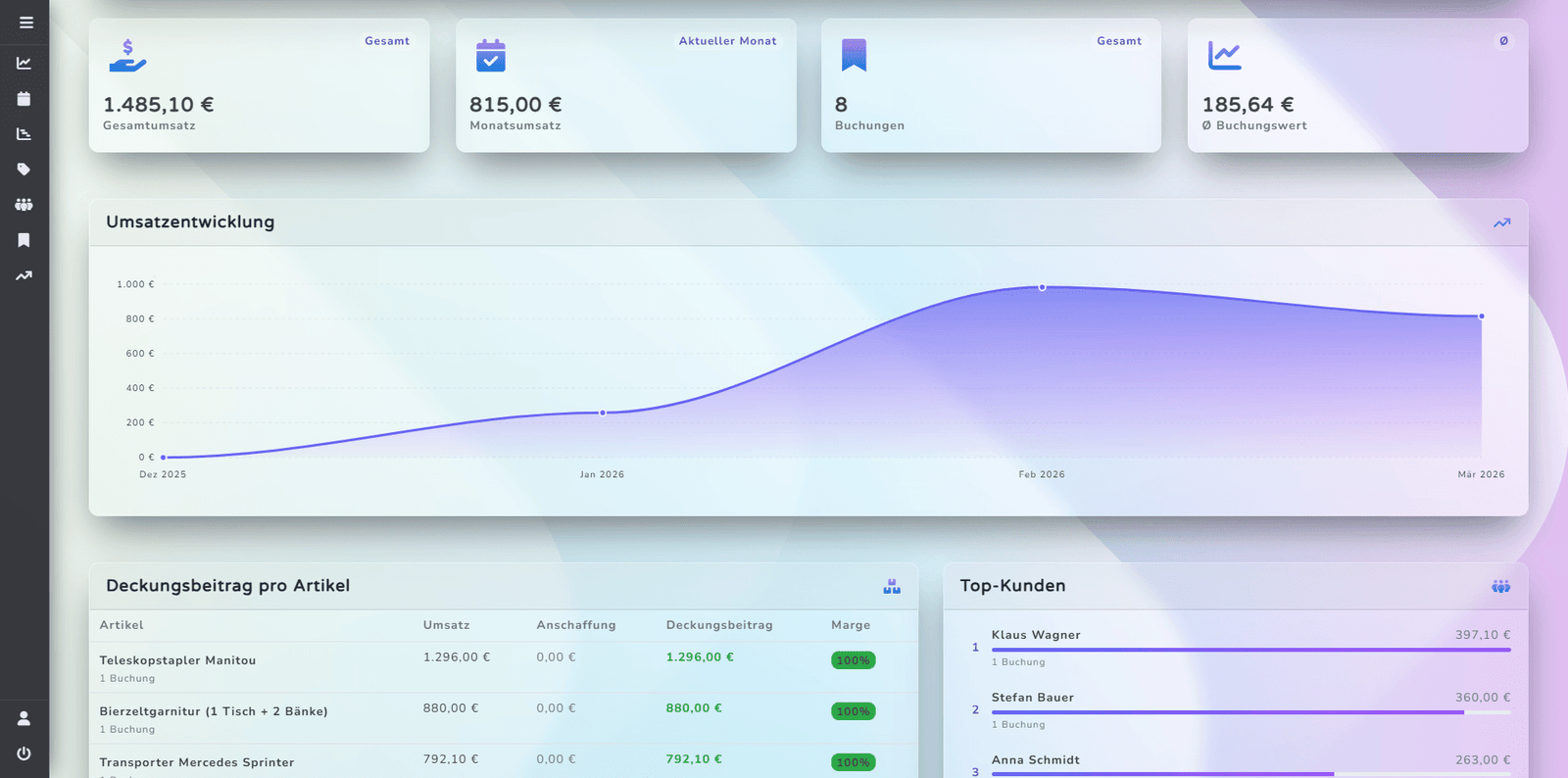Image resolution: width=1568 pixels, height=778 pixels.
Task: Open the customers group sidebar icon
Action: click(24, 205)
